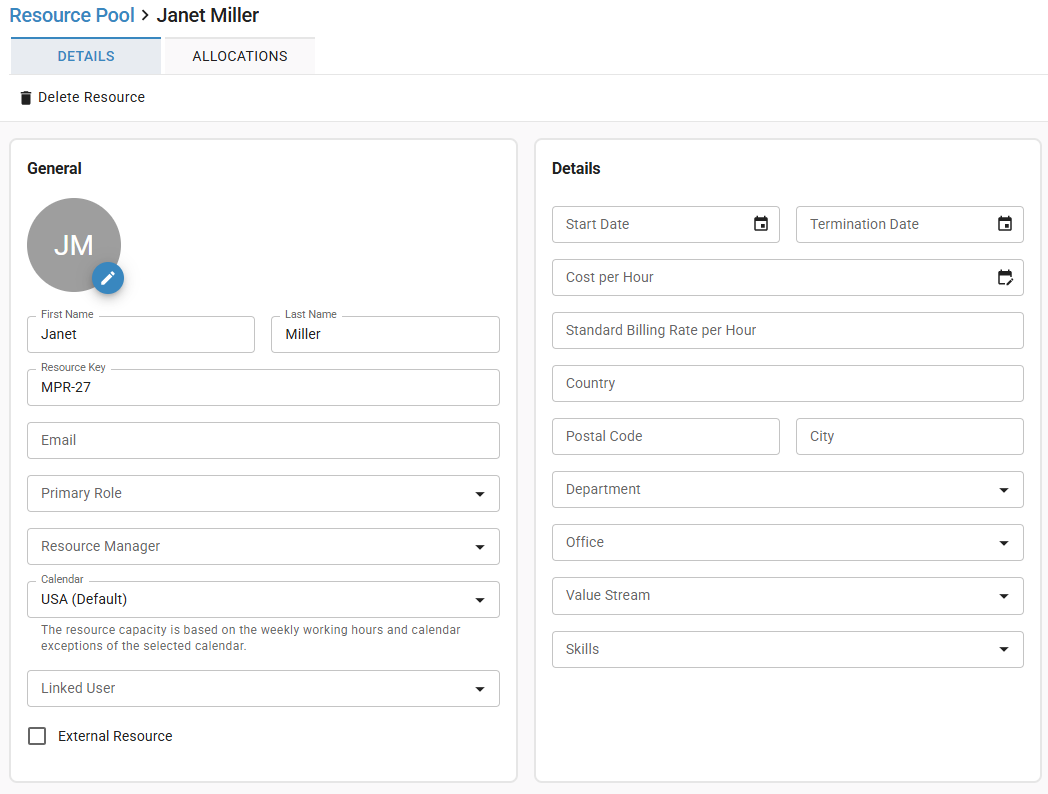This screenshot has height=794, width=1048.
Task: Click the Details section heading in right panel
Action: (x=576, y=168)
